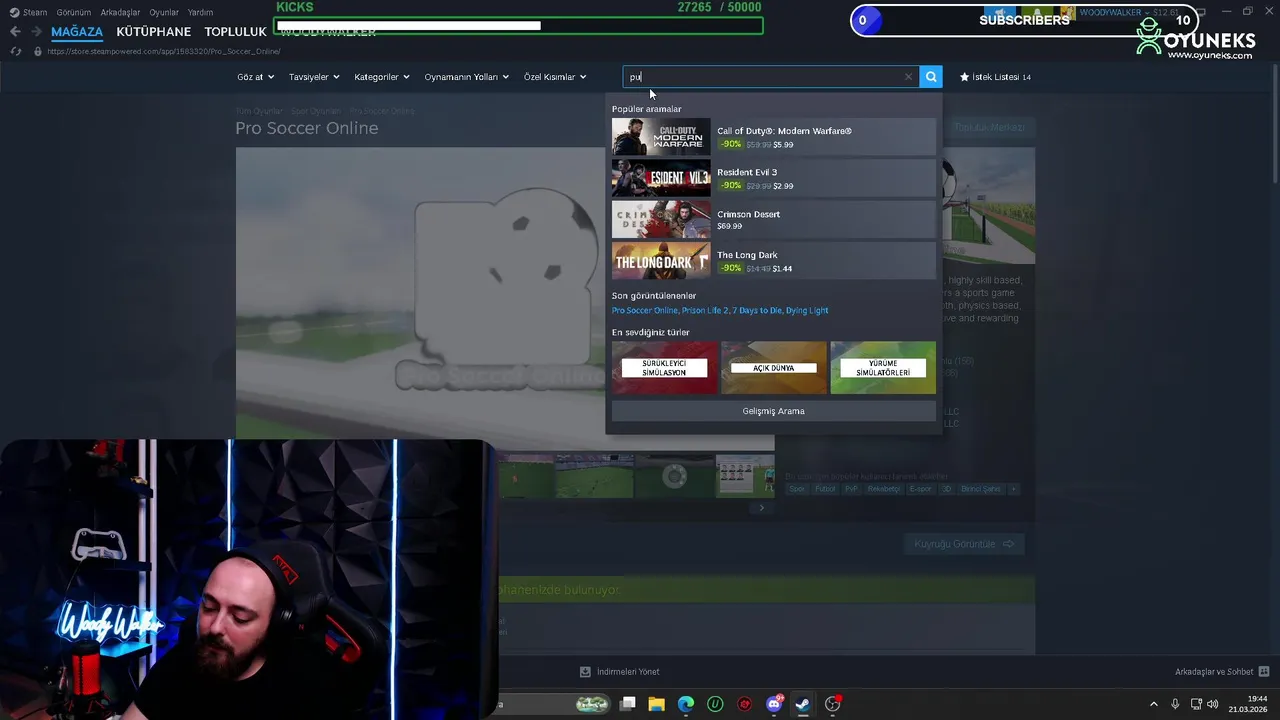Click the blue search magnifier button

tap(931, 77)
